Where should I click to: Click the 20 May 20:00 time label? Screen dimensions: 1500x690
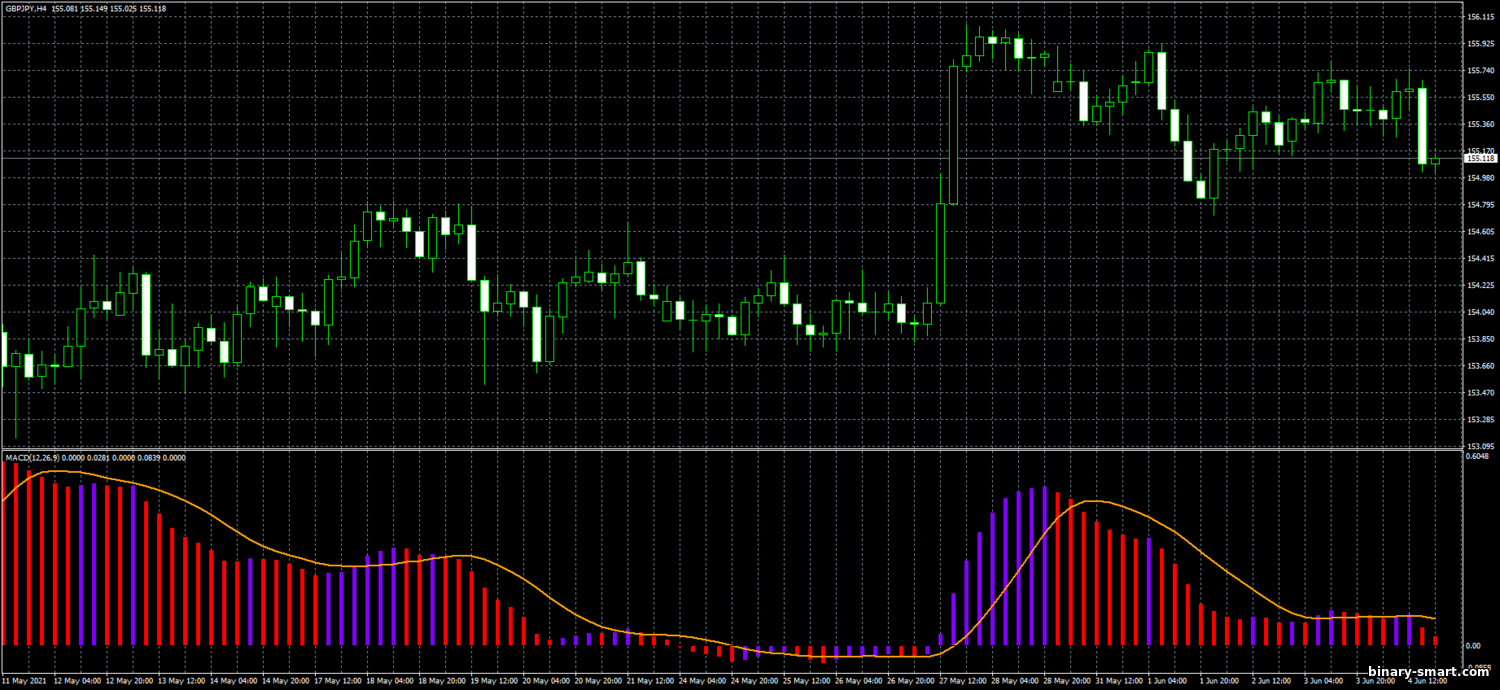[596, 681]
